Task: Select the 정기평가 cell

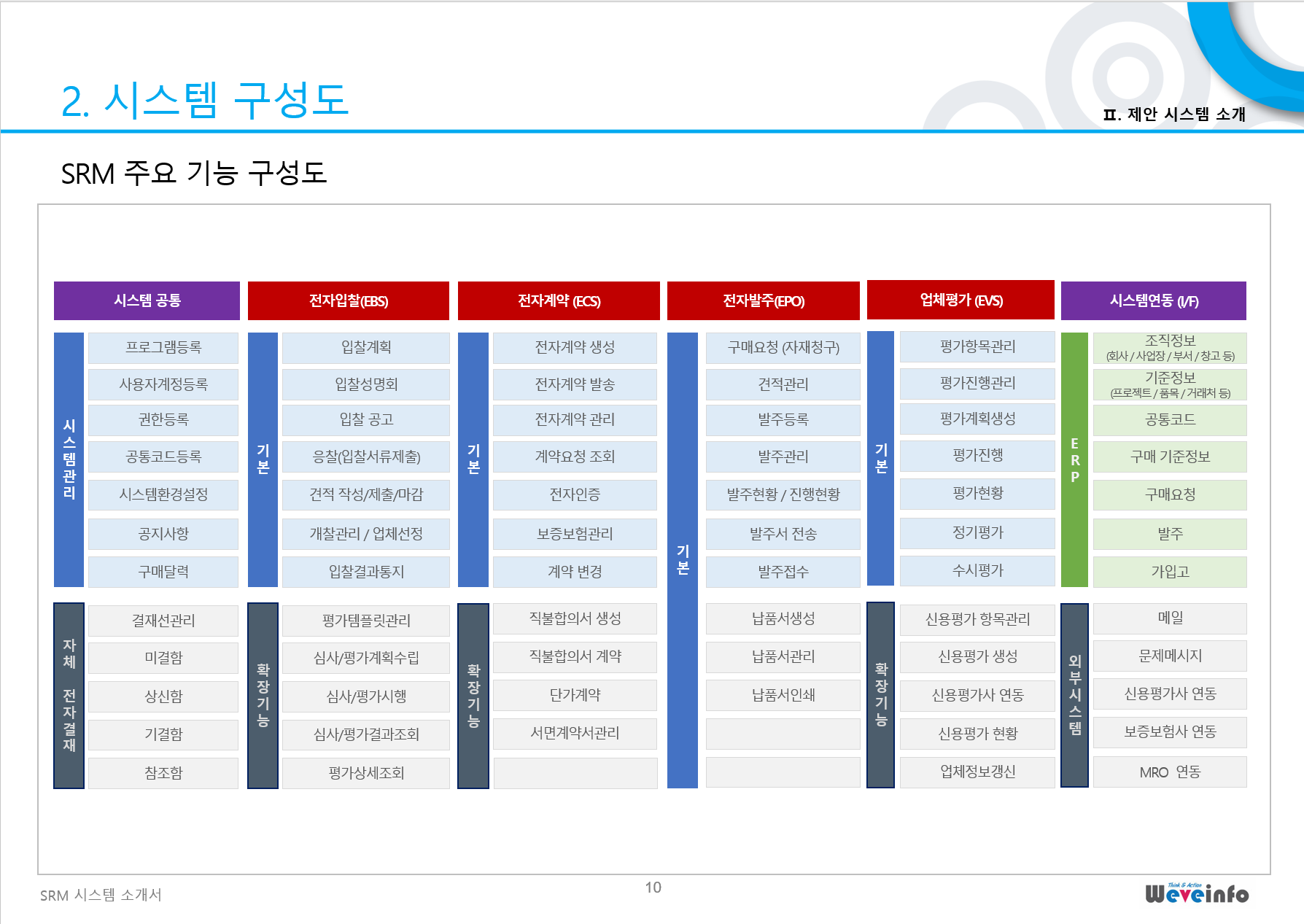Action: [x=977, y=533]
